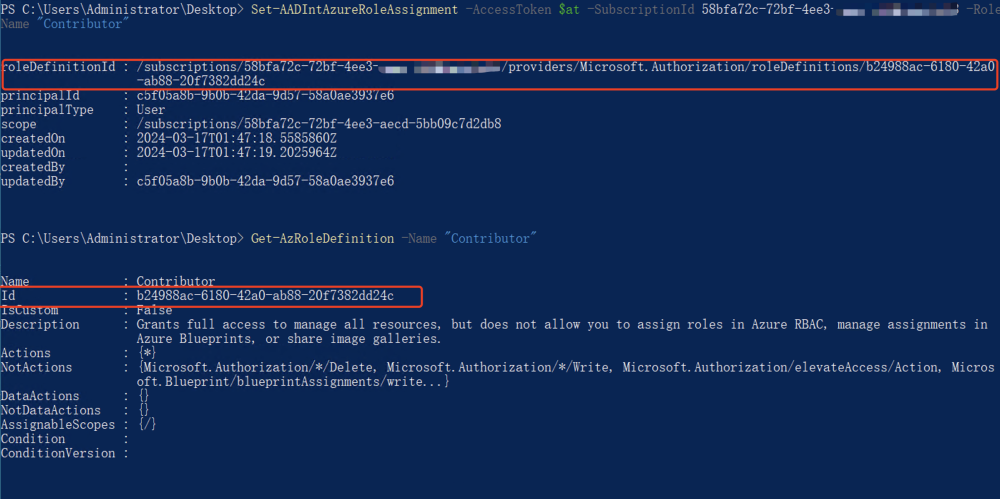Click the Id value b24988ac-6180-42a0-ab88-20f7382dd24c
This screenshot has width=1000, height=499.
[x=265, y=295]
